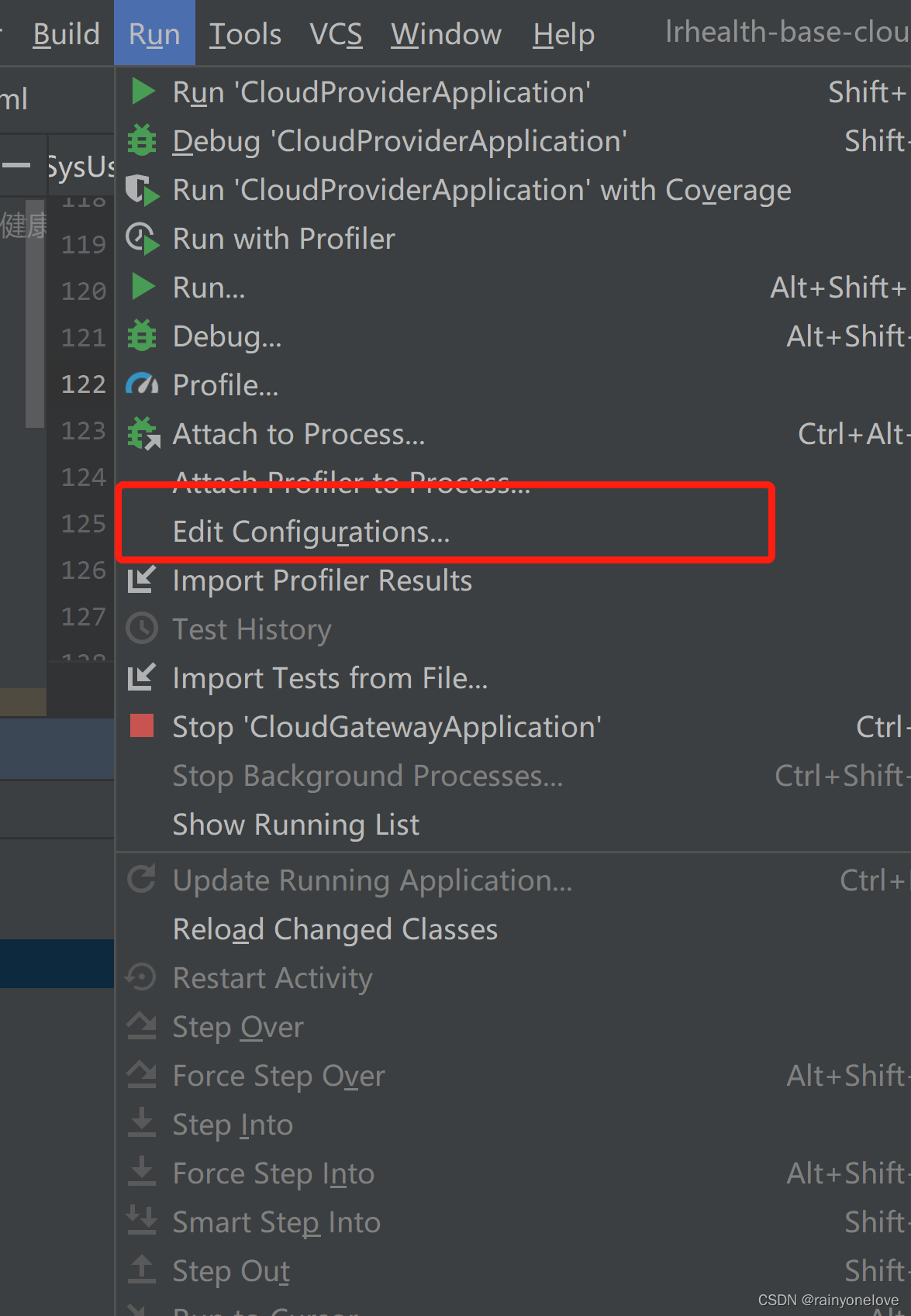Viewport: 911px width, 1316px height.
Task: Open the VCS menu
Action: [336, 34]
